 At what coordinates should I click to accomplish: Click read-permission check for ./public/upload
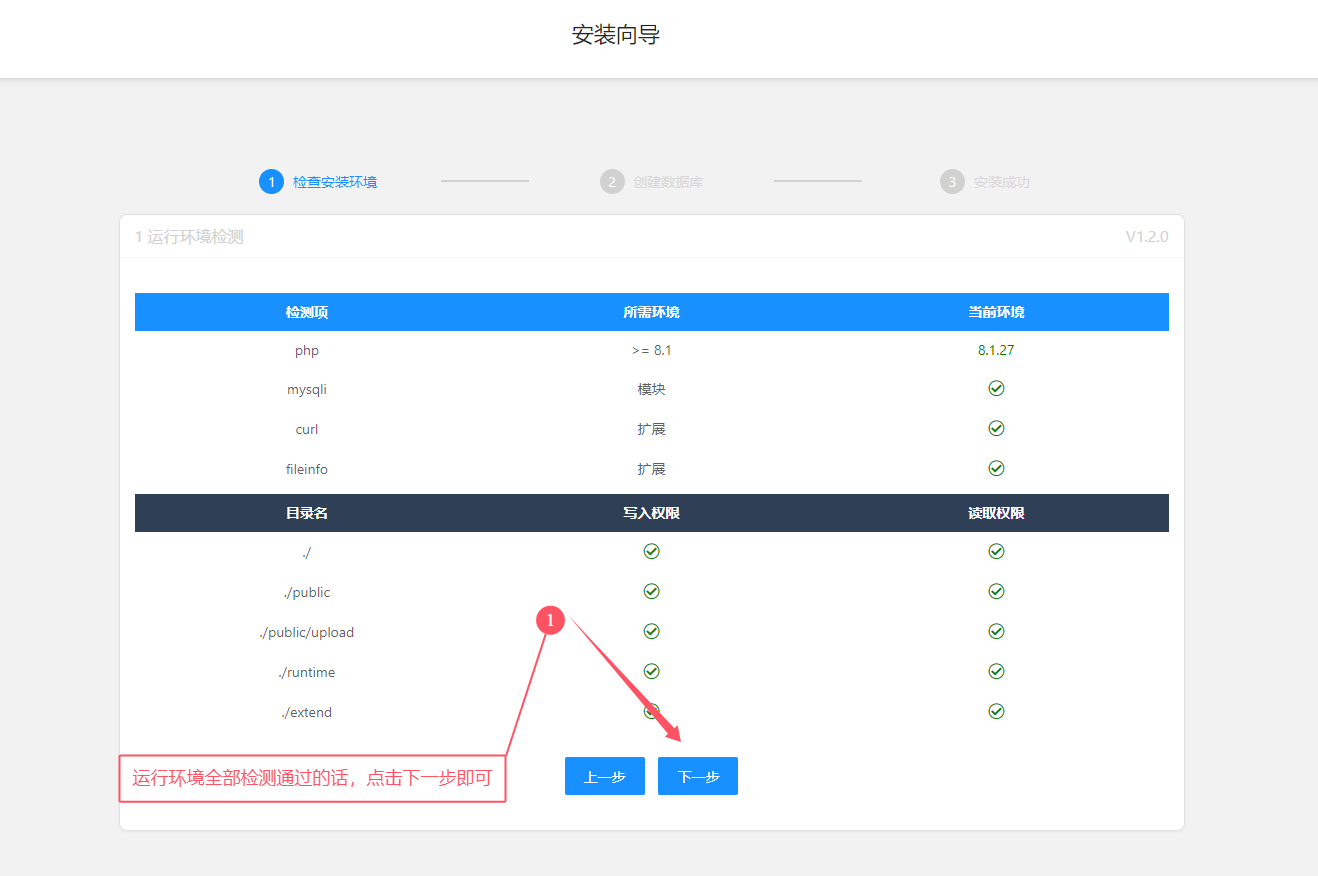(x=996, y=631)
